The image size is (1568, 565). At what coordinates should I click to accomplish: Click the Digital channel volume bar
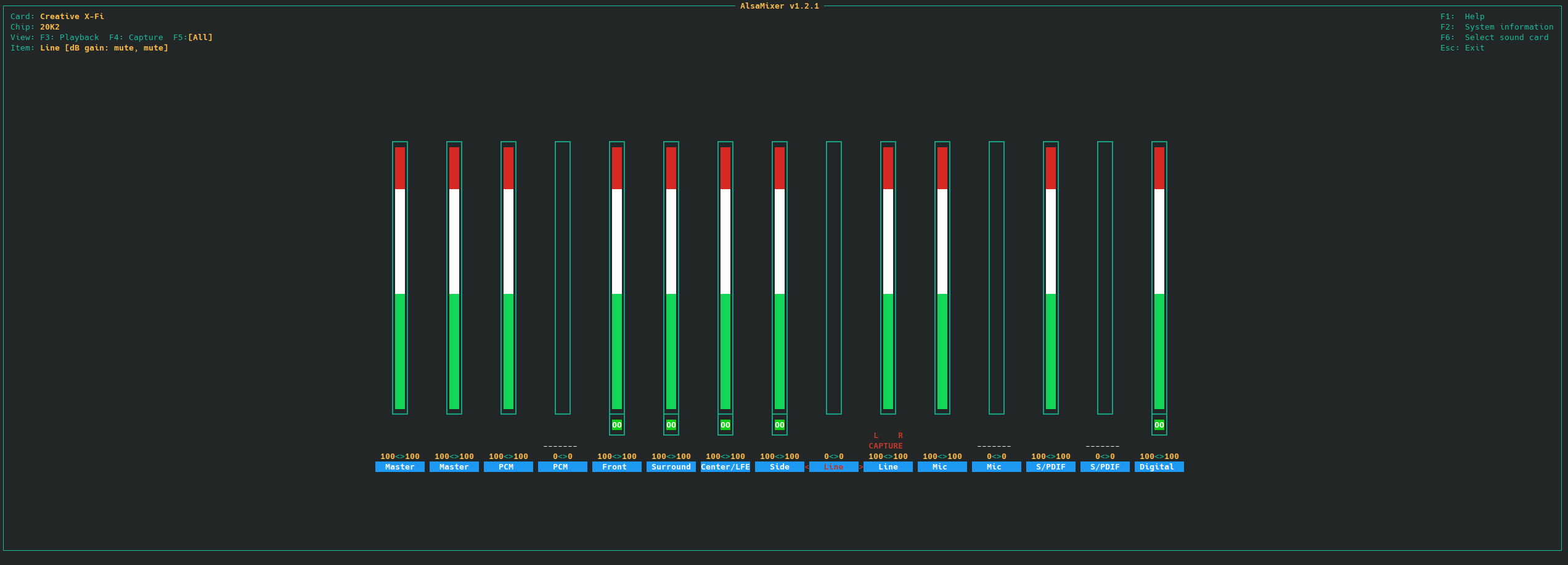pos(1159,278)
